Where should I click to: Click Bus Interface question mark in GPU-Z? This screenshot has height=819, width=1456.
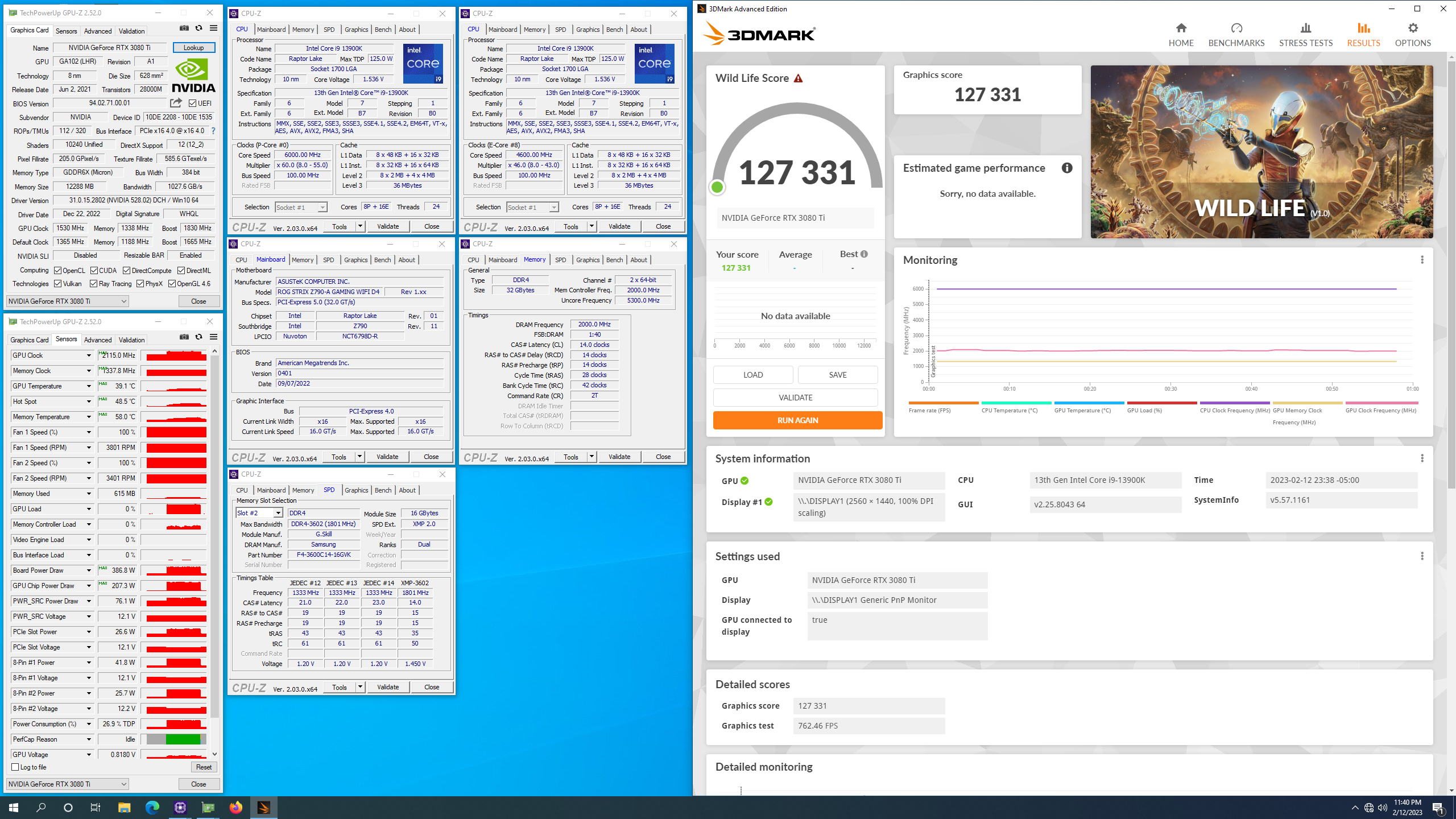point(213,131)
